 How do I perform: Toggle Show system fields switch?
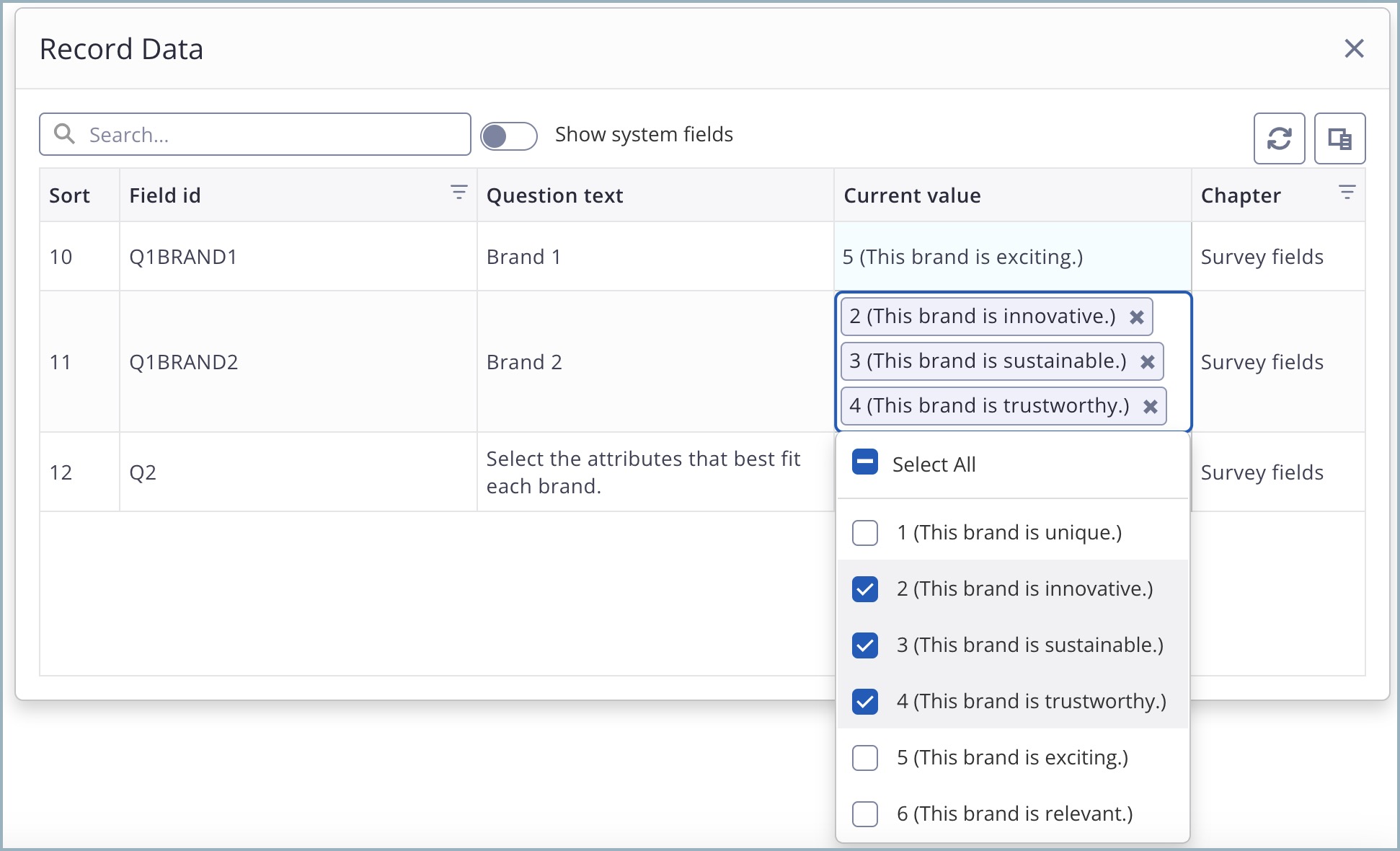[509, 136]
